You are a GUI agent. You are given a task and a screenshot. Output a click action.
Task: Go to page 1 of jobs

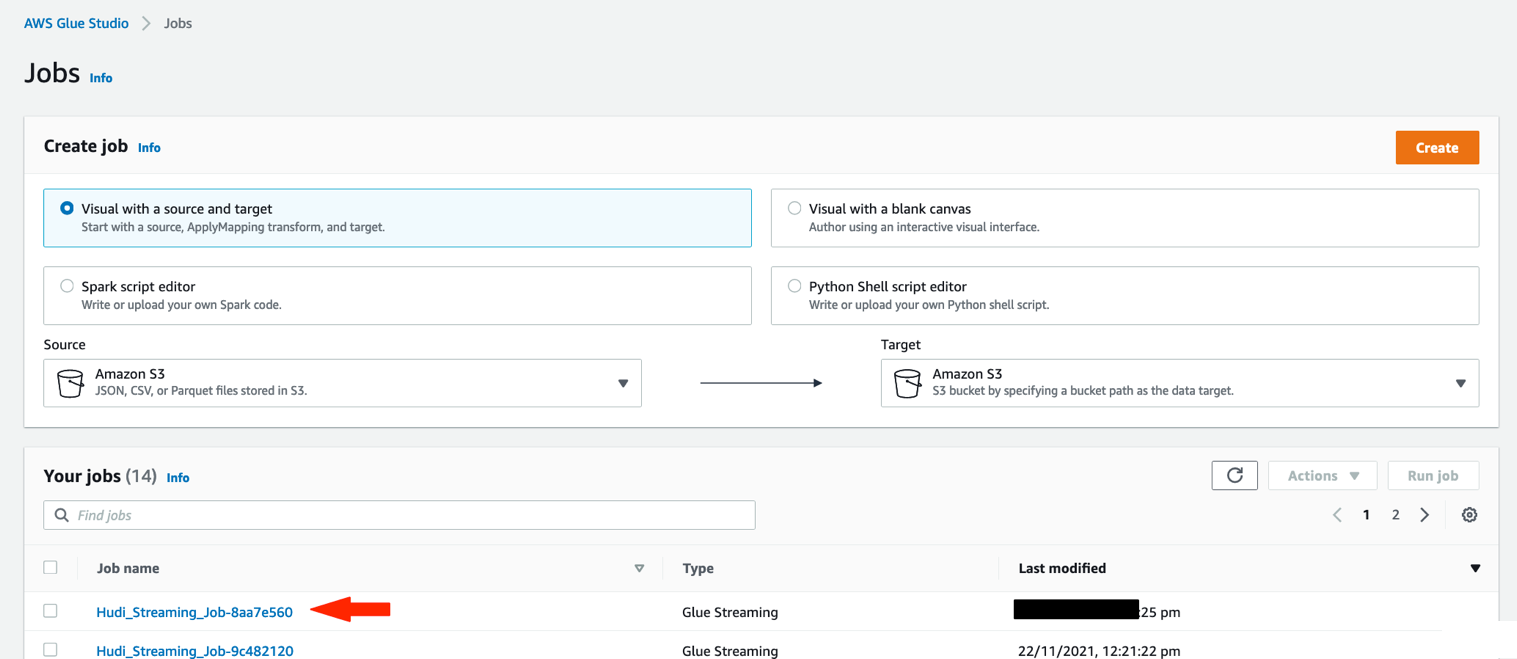point(1366,515)
